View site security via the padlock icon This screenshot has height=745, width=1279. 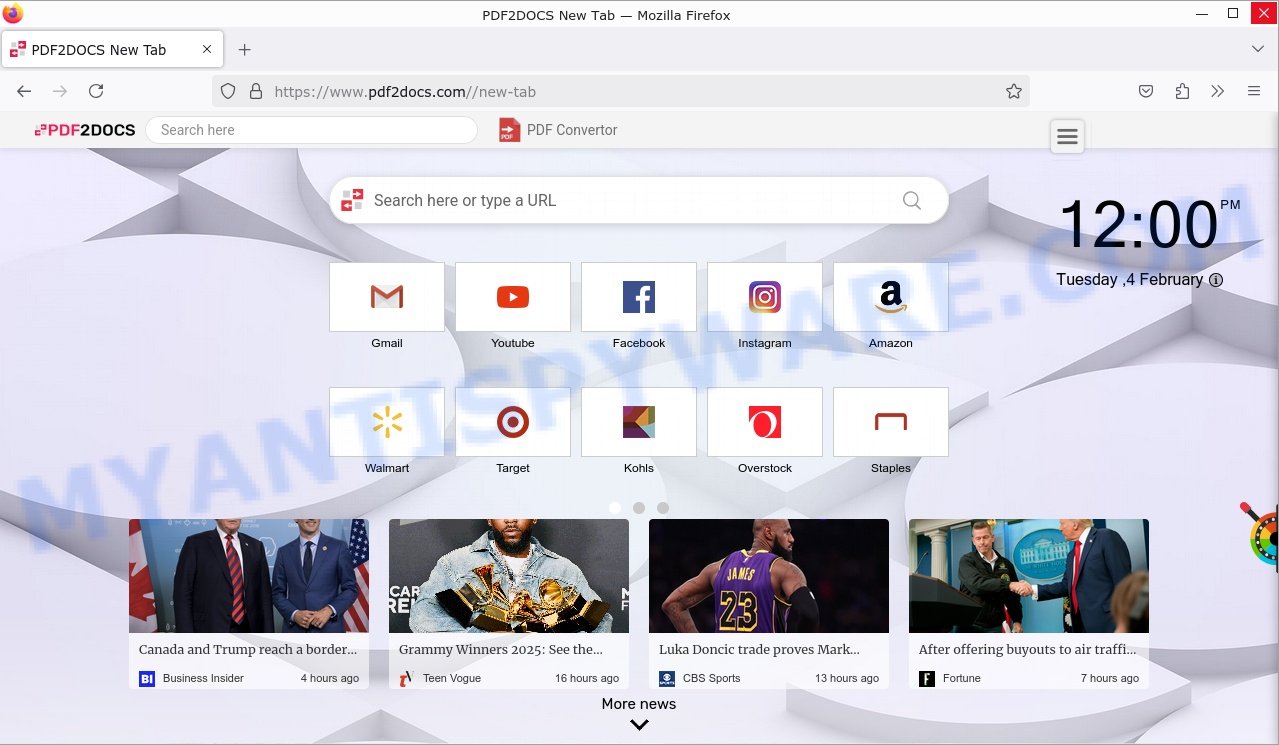[256, 91]
